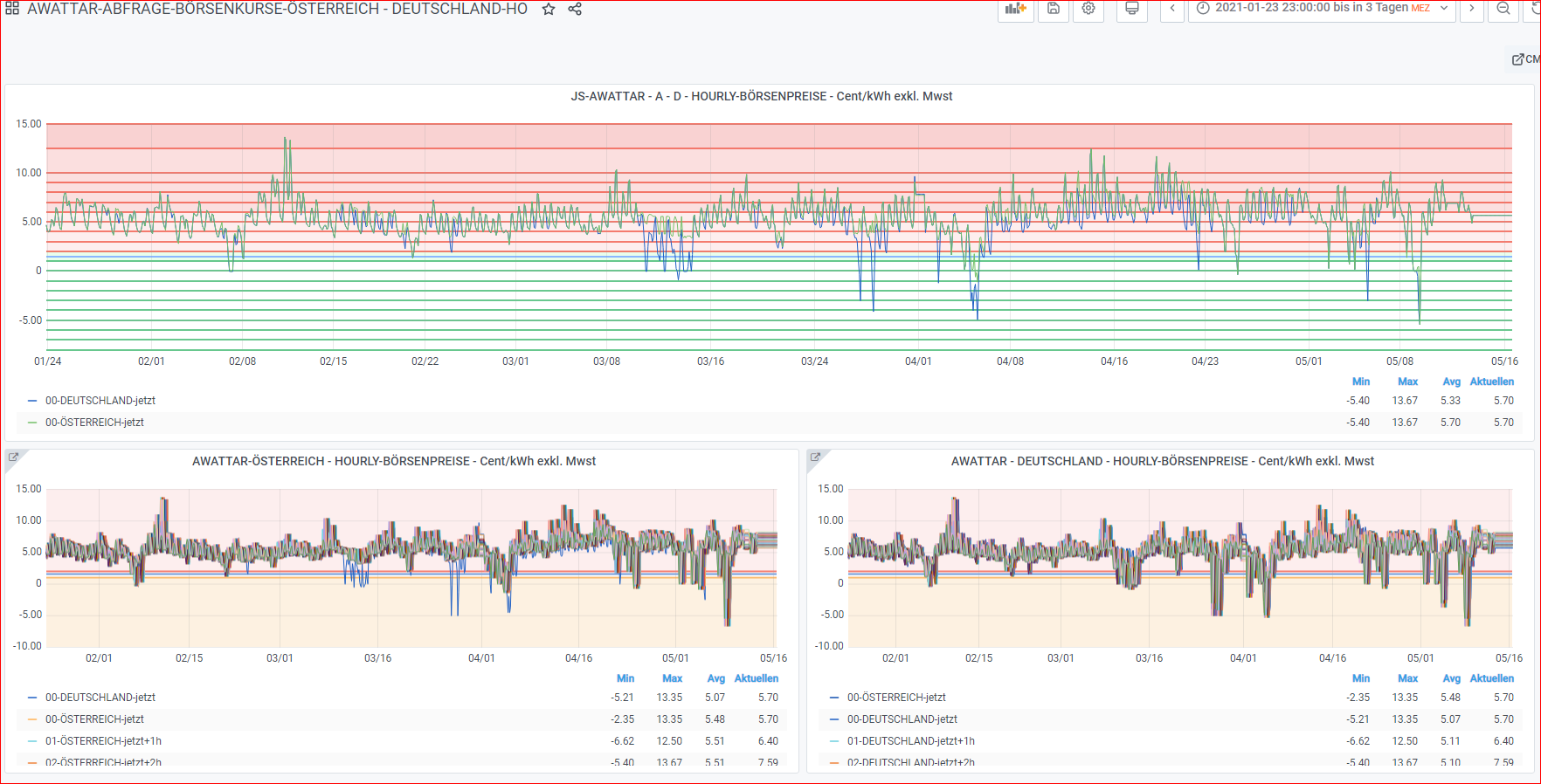
Task: Sort ÖSTERREICH panel legend by Max
Action: tap(672, 678)
